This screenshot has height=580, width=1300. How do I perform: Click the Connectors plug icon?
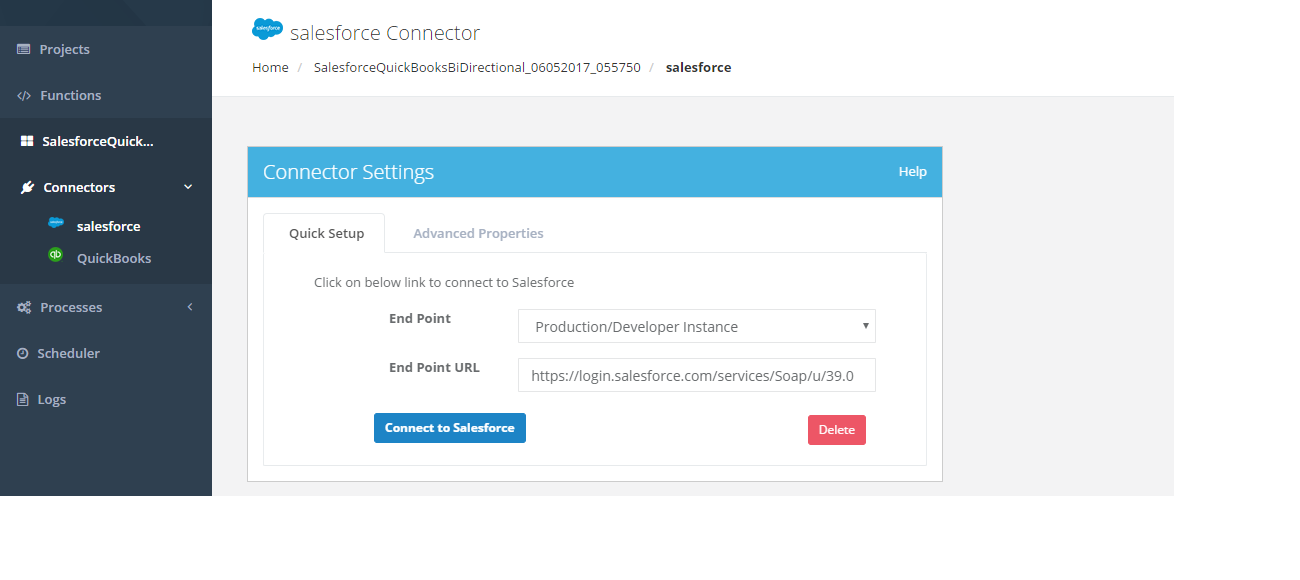pos(27,188)
